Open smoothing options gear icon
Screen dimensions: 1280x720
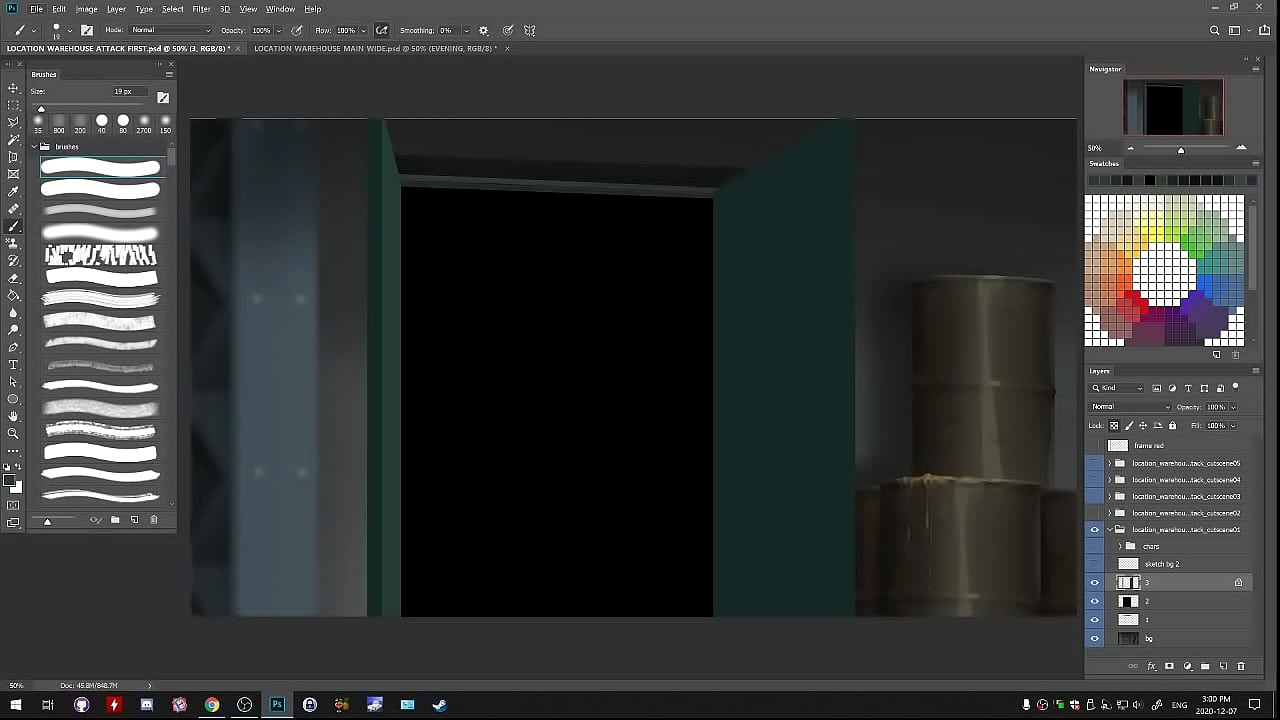coord(484,30)
